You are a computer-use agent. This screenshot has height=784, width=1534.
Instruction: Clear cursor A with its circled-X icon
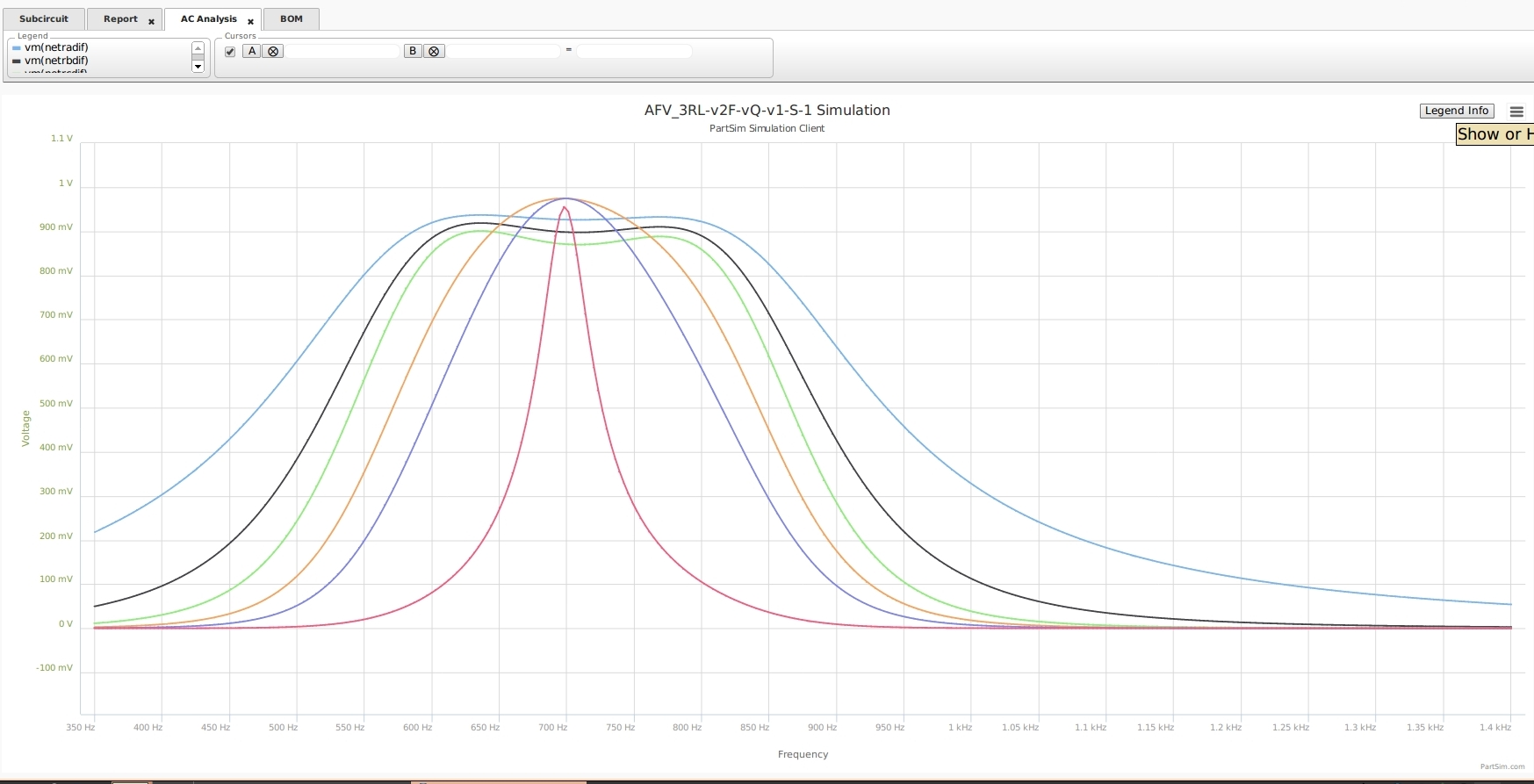(x=273, y=52)
